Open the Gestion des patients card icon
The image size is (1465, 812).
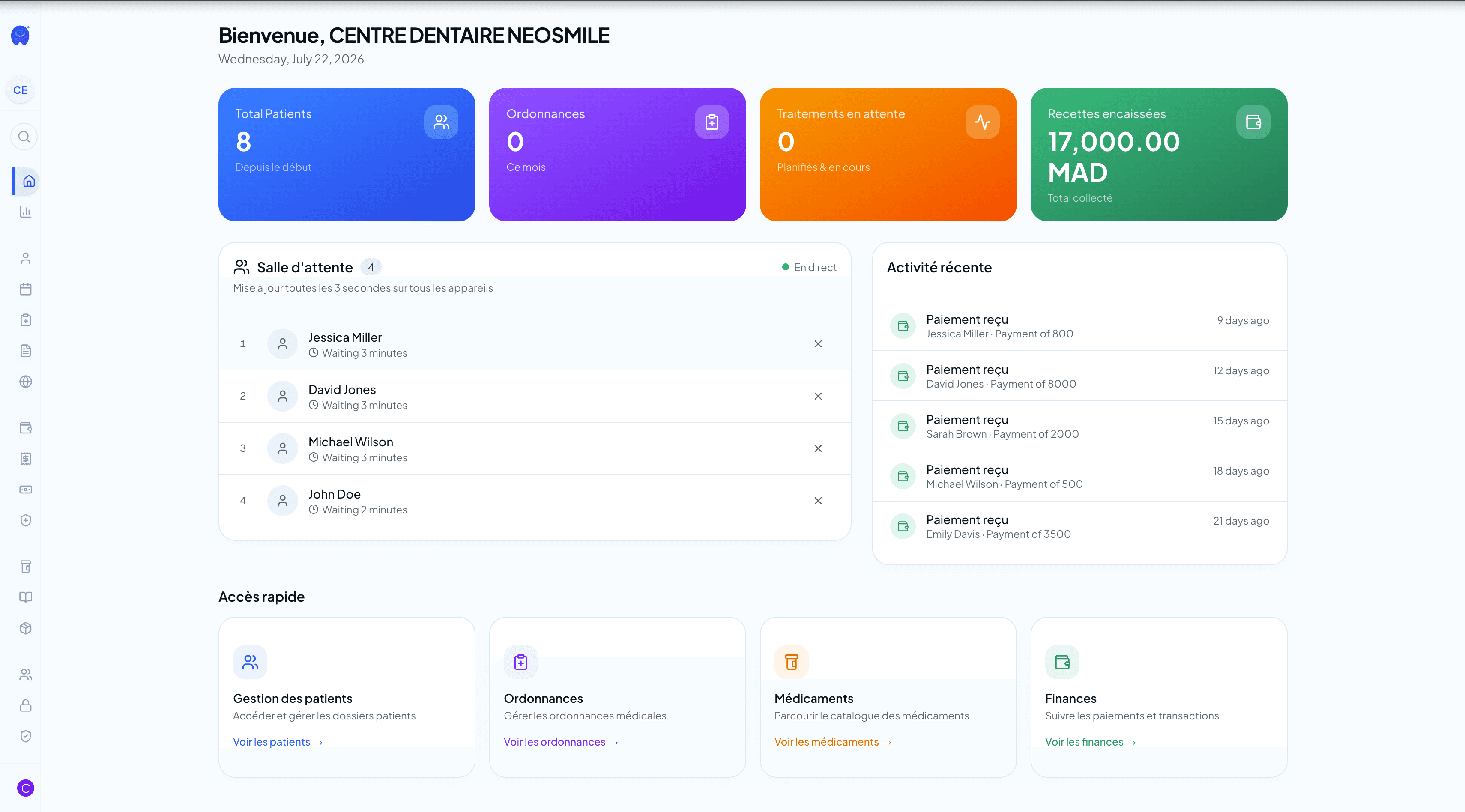250,662
